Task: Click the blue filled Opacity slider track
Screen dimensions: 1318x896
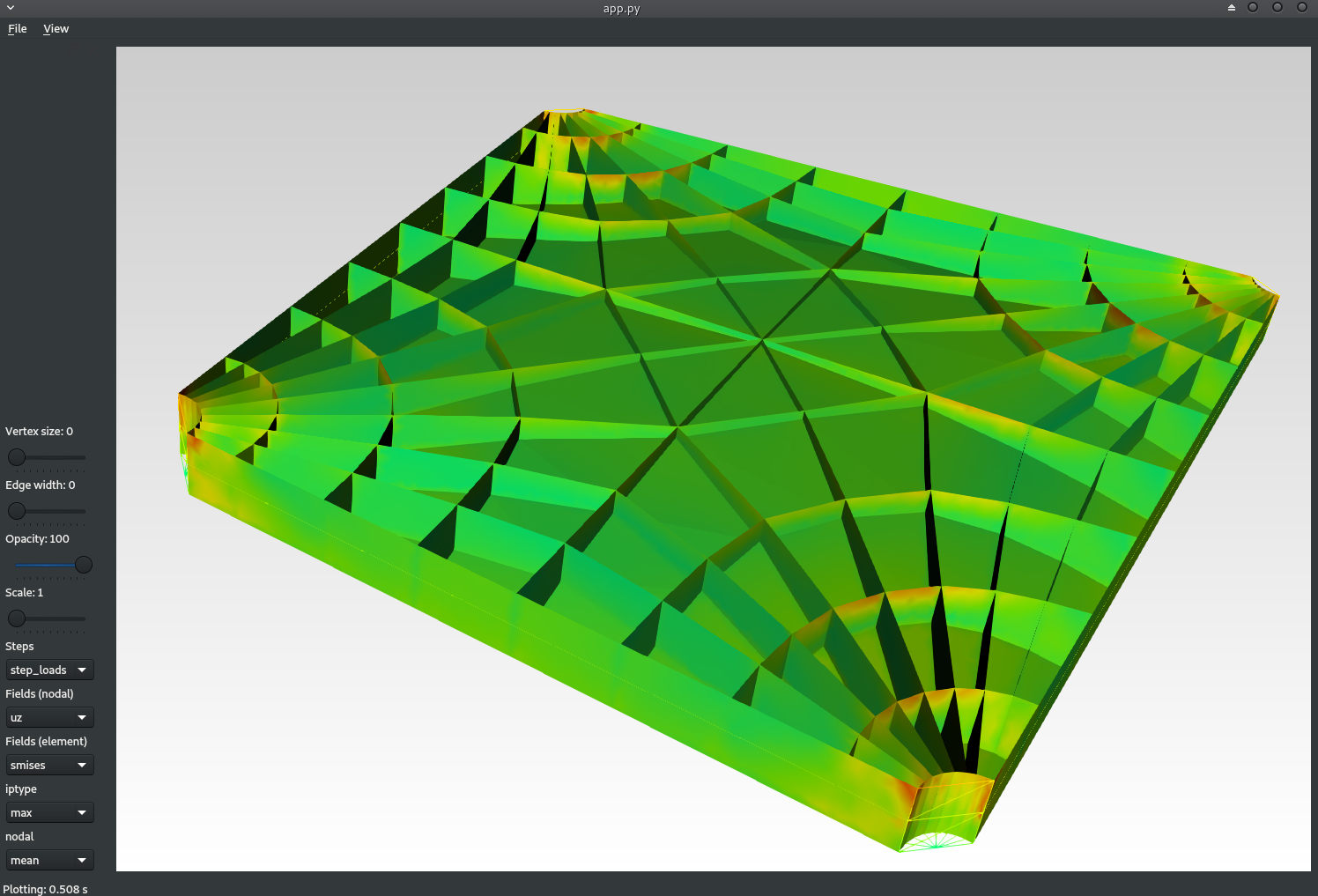Action: 46,565
